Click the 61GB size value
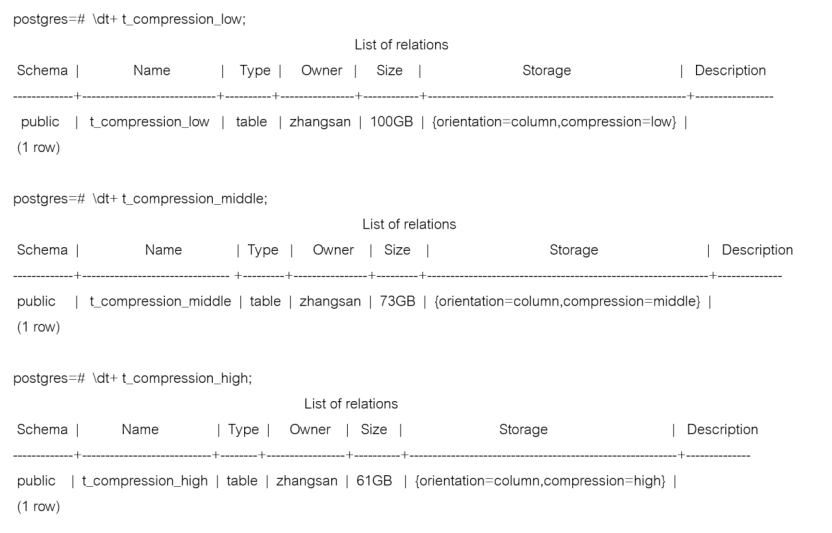 point(374,480)
